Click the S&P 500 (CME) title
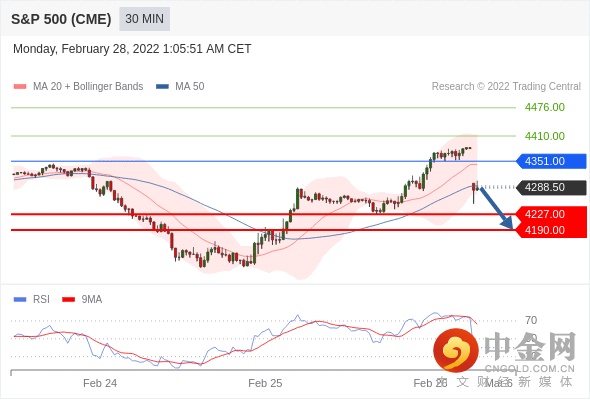Viewport: 590px width, 400px height. point(61,19)
